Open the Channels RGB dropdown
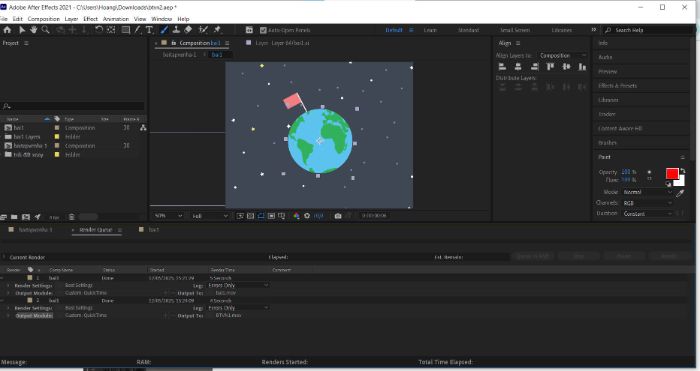Screen dimensions: 700x371 click(647, 203)
